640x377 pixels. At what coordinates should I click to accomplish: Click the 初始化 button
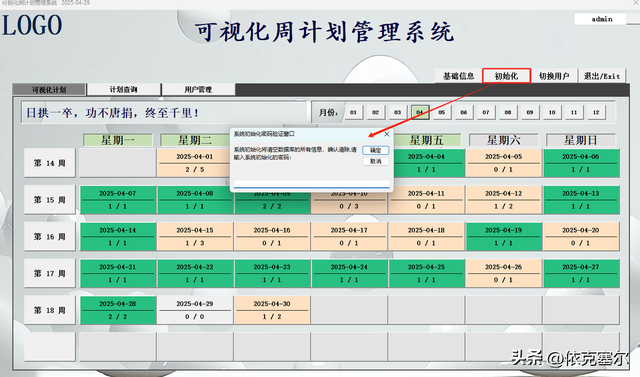point(506,76)
